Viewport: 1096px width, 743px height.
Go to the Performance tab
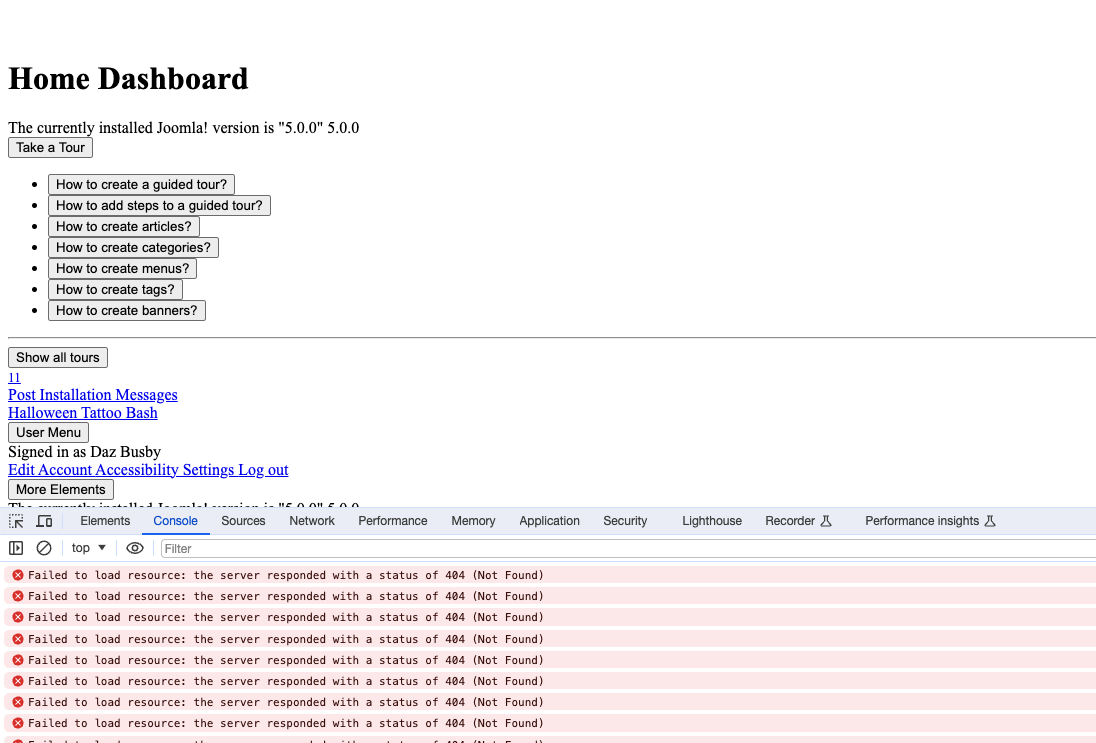pyautogui.click(x=393, y=521)
